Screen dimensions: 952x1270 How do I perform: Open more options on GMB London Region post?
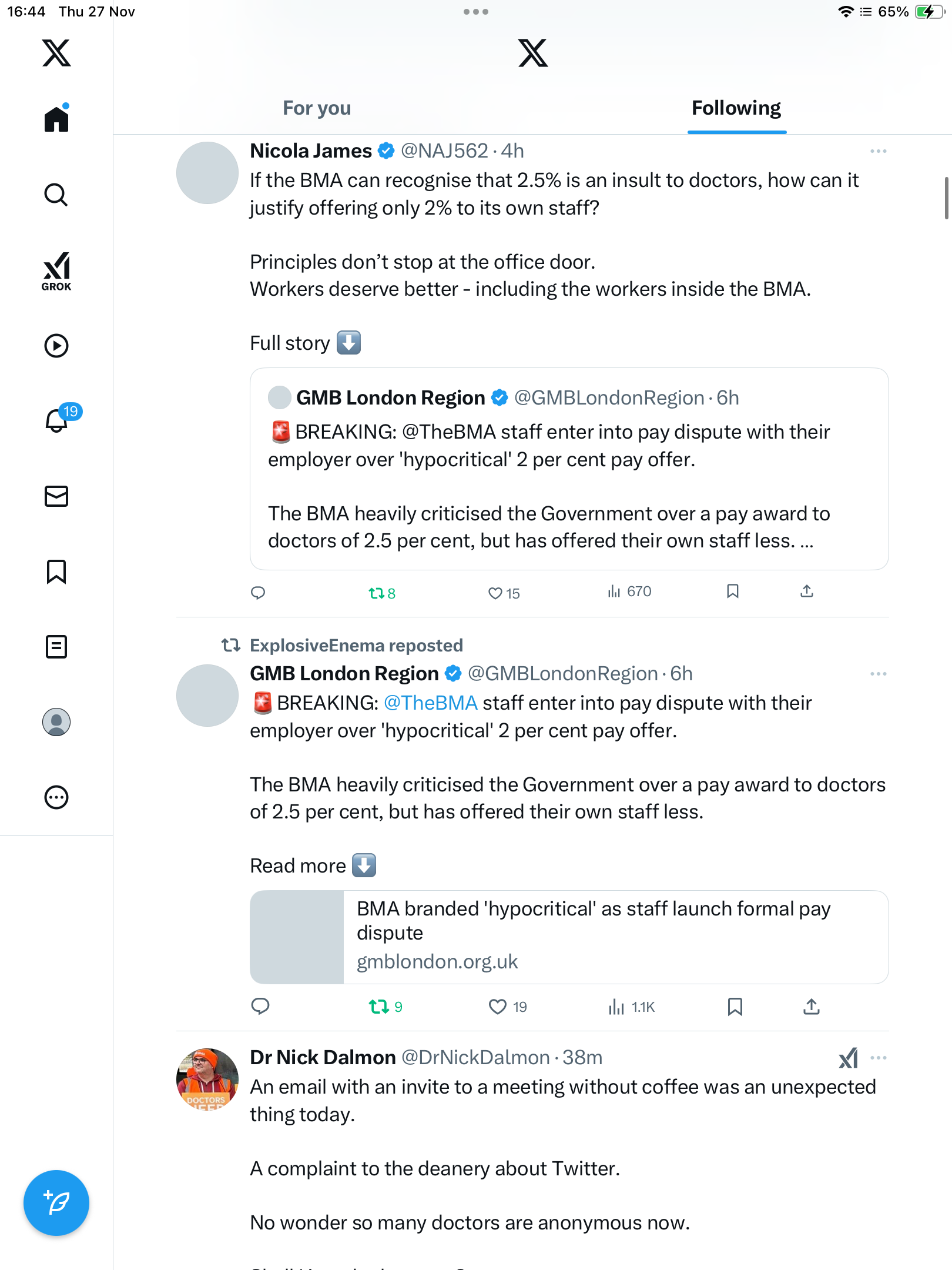click(878, 674)
